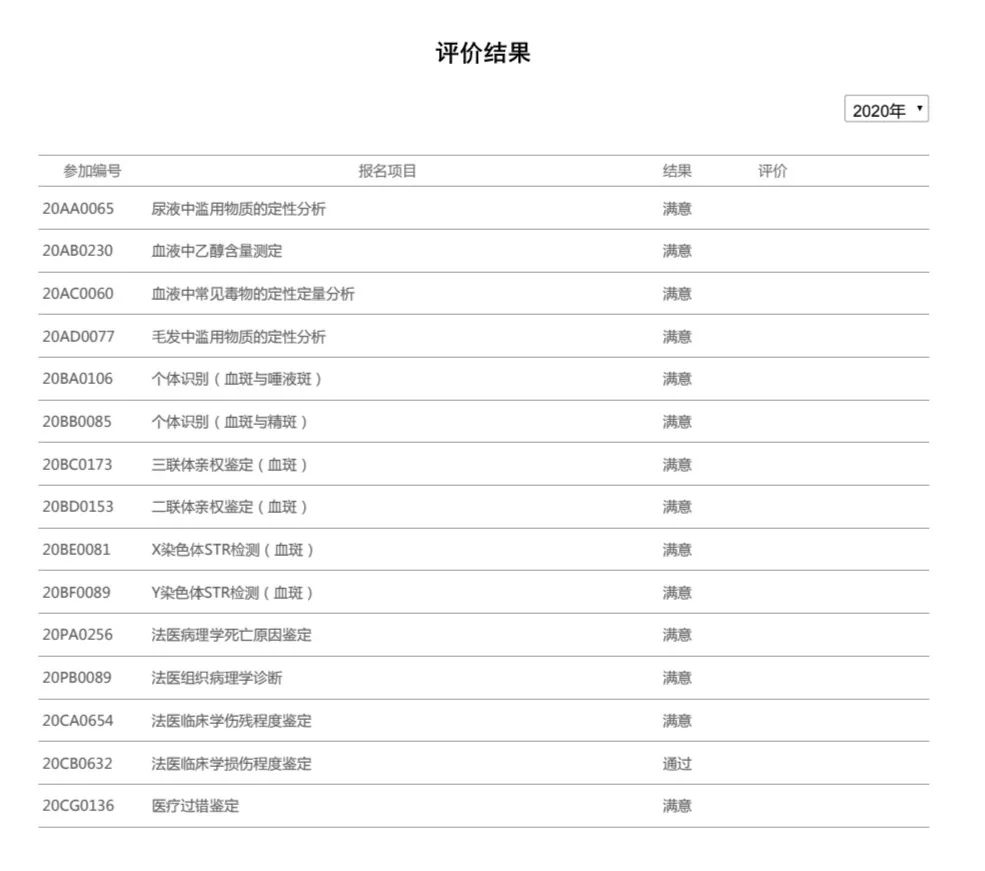Click the 评价结果 page title

pyautogui.click(x=483, y=53)
